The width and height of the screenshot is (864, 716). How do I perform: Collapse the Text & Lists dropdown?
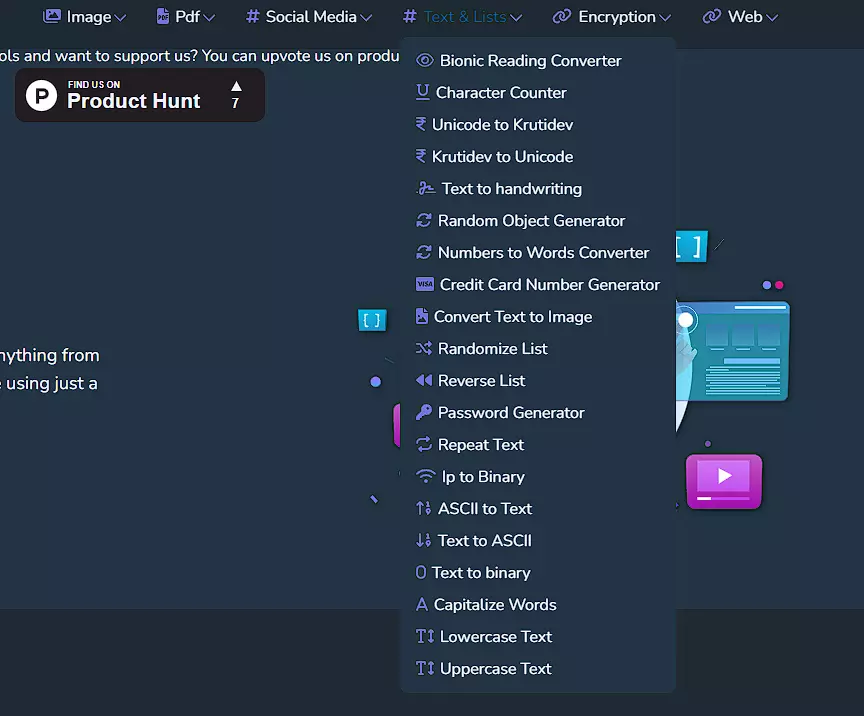(x=462, y=17)
